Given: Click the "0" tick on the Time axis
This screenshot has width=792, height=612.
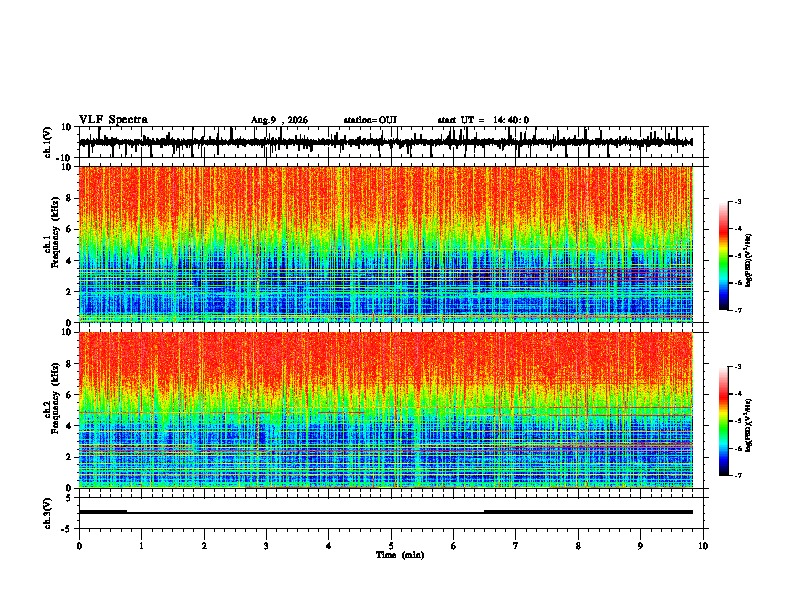Looking at the screenshot, I should click(79, 546).
